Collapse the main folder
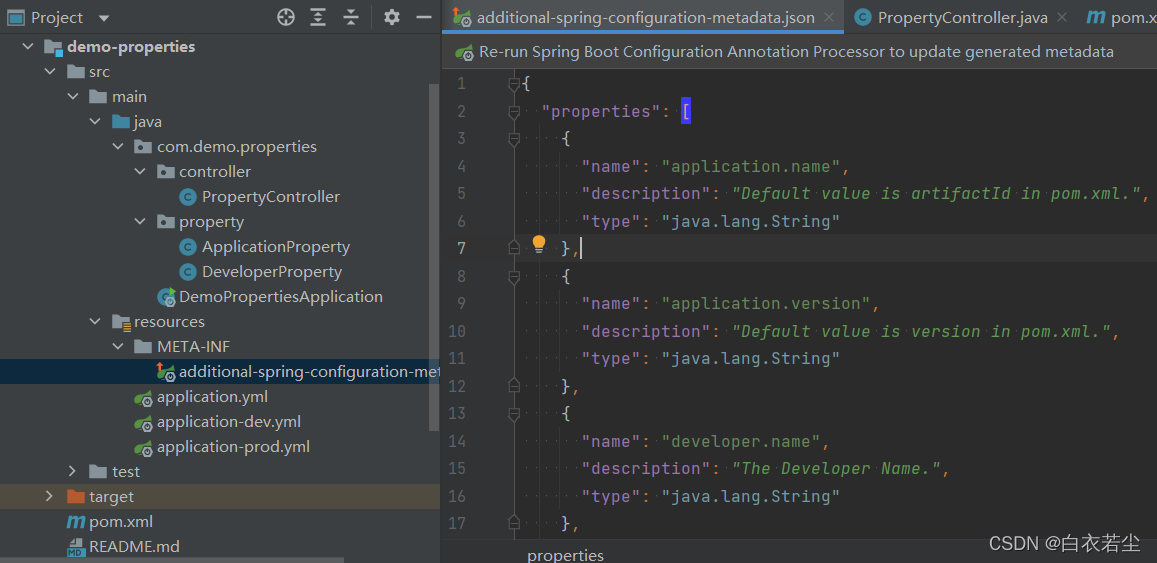This screenshot has height=563, width=1157. tap(73, 97)
